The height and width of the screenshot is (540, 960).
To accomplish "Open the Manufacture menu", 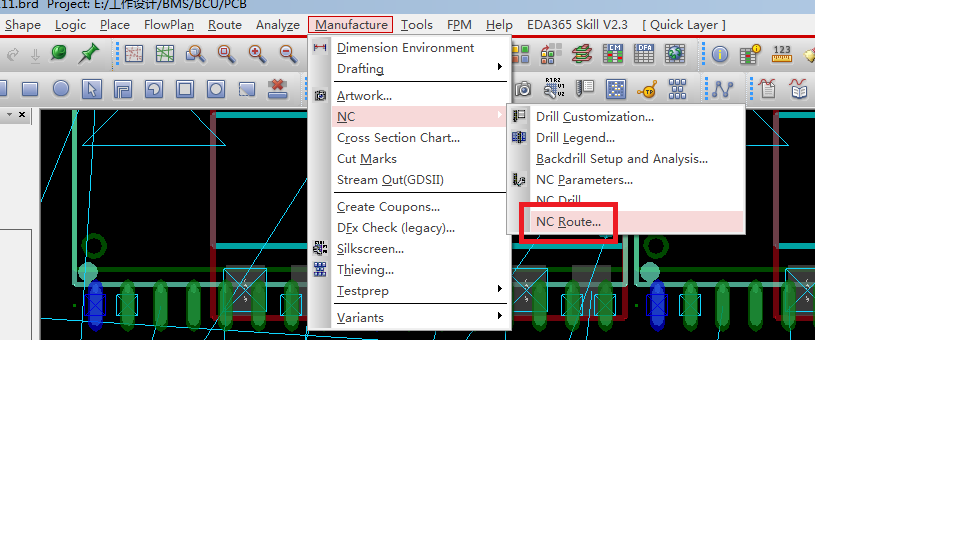I will pyautogui.click(x=351, y=25).
